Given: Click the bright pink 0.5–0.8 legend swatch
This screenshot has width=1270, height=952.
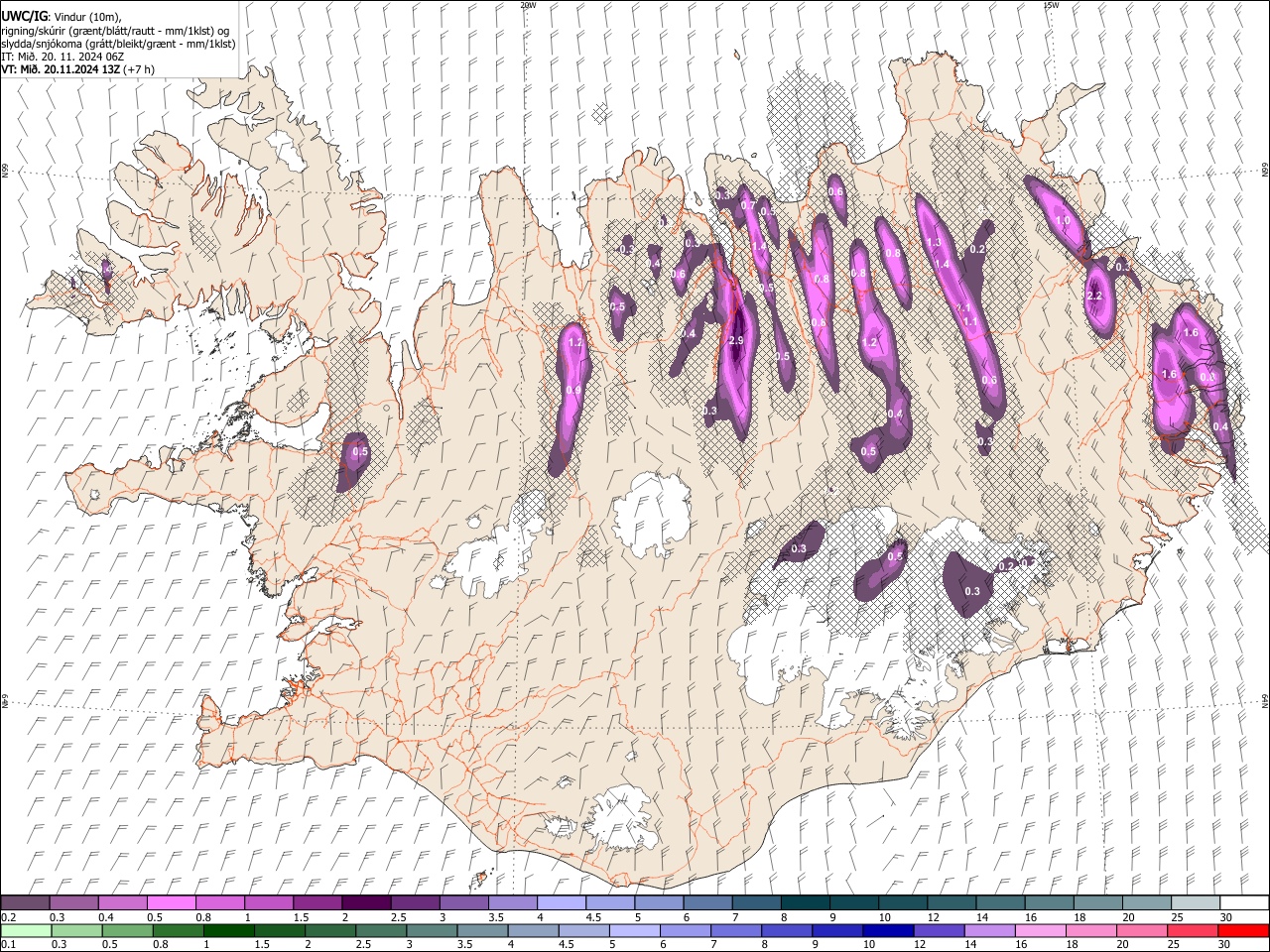Looking at the screenshot, I should pos(171,903).
